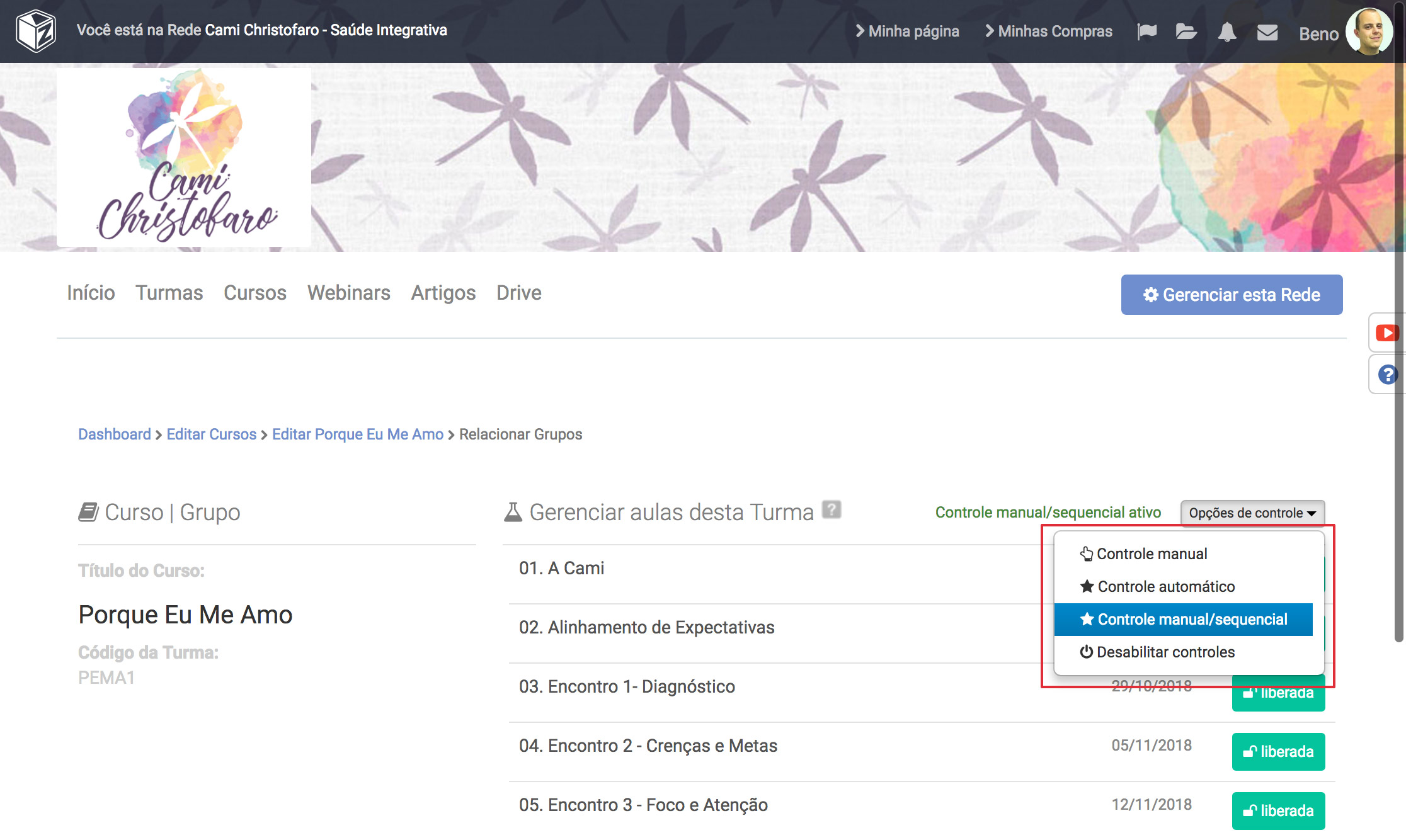
Task: Click the open folder icon in header
Action: coord(1186,31)
